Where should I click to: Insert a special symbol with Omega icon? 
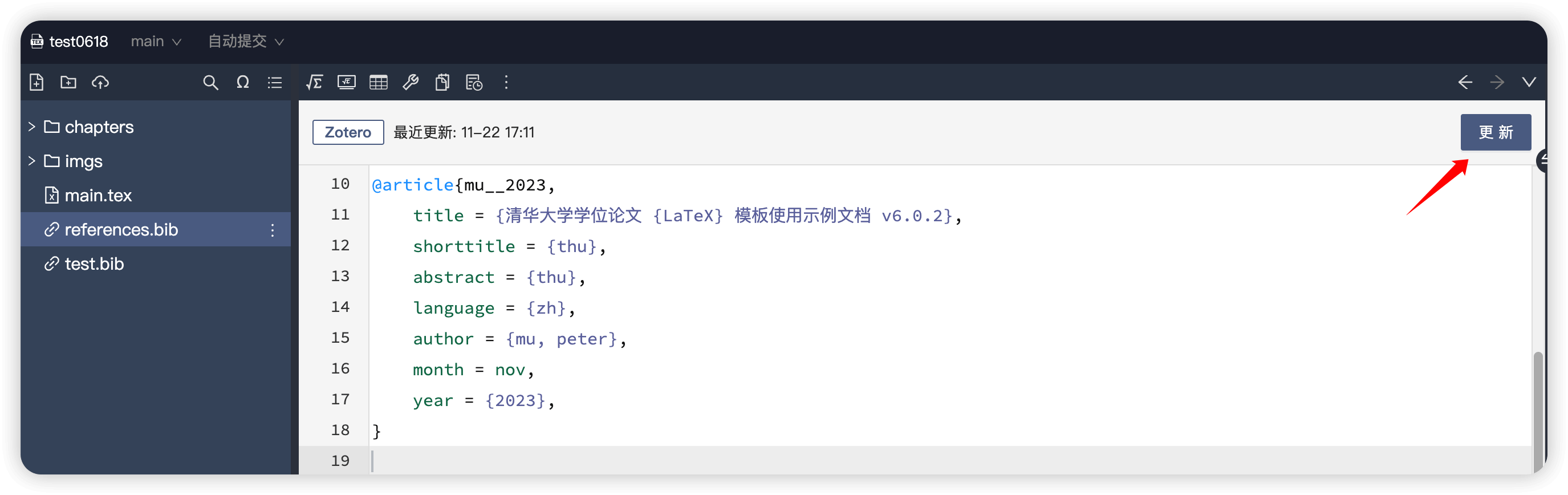[243, 82]
